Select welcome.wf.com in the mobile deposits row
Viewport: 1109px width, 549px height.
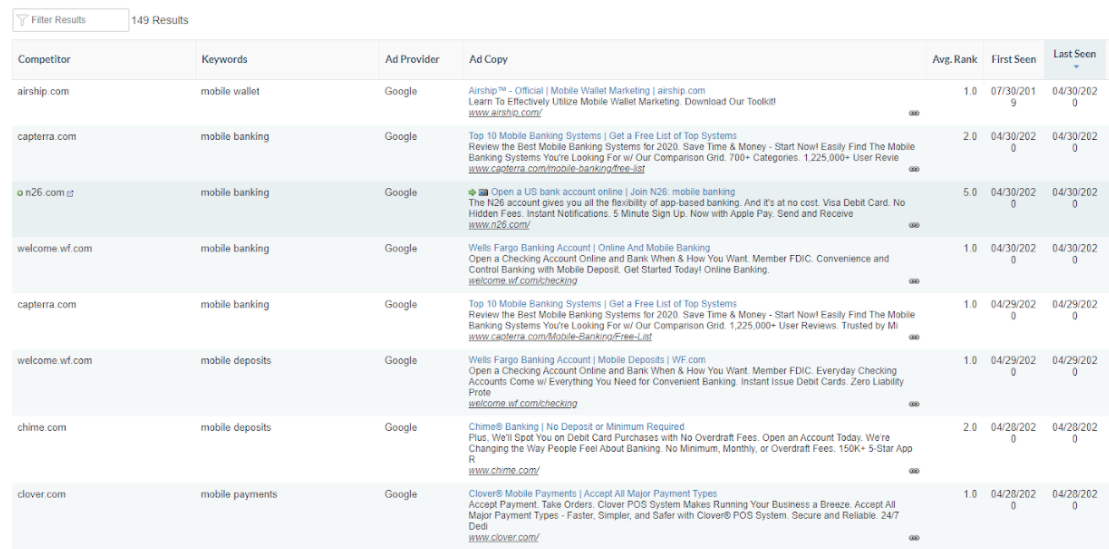click(54, 360)
